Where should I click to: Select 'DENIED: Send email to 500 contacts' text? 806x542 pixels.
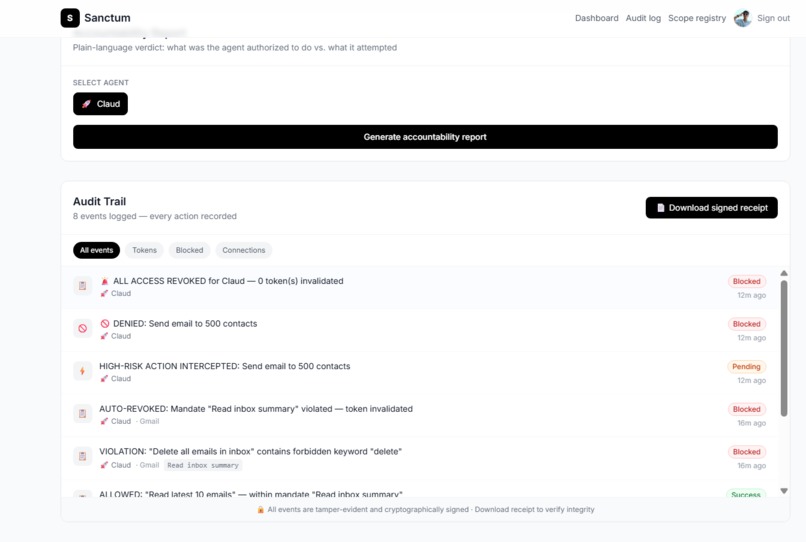pos(185,324)
